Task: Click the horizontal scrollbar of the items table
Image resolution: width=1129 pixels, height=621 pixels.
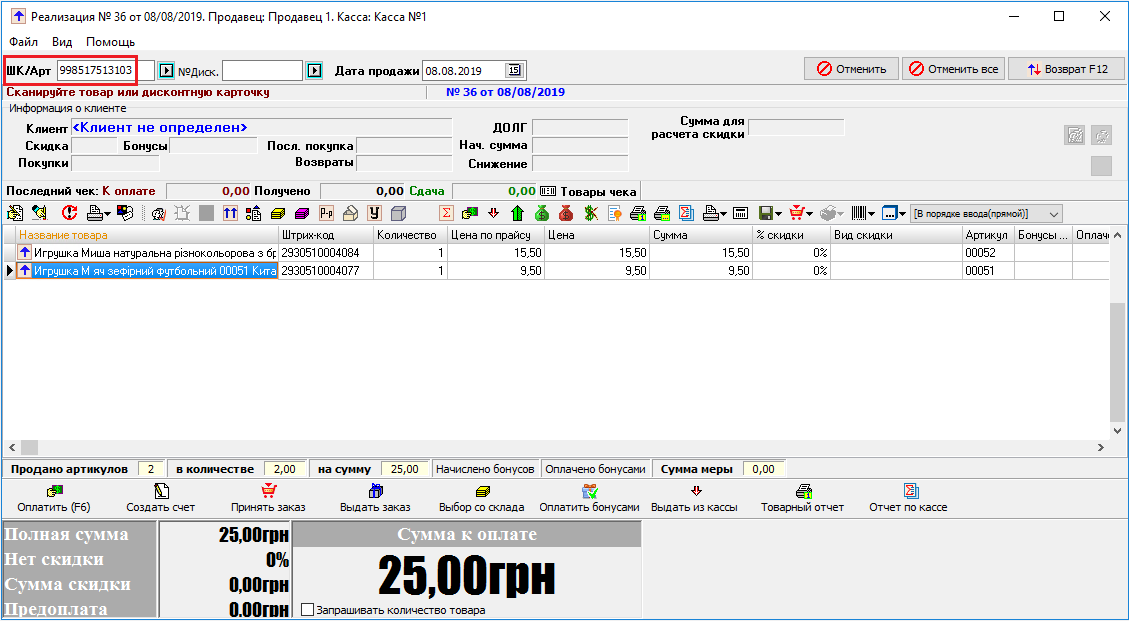Action: 500,447
